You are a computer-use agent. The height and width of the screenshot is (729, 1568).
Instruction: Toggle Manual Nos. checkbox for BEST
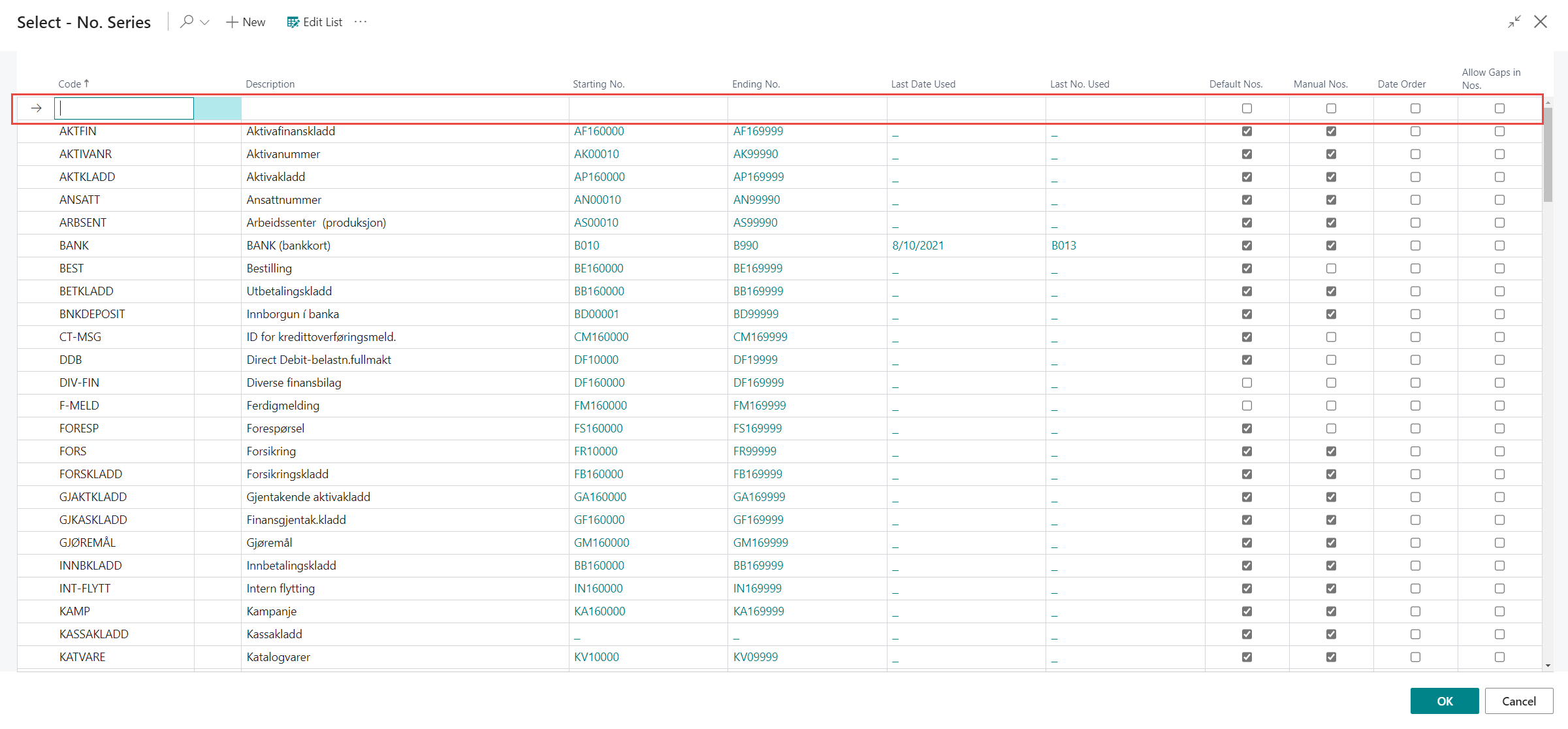click(x=1331, y=268)
